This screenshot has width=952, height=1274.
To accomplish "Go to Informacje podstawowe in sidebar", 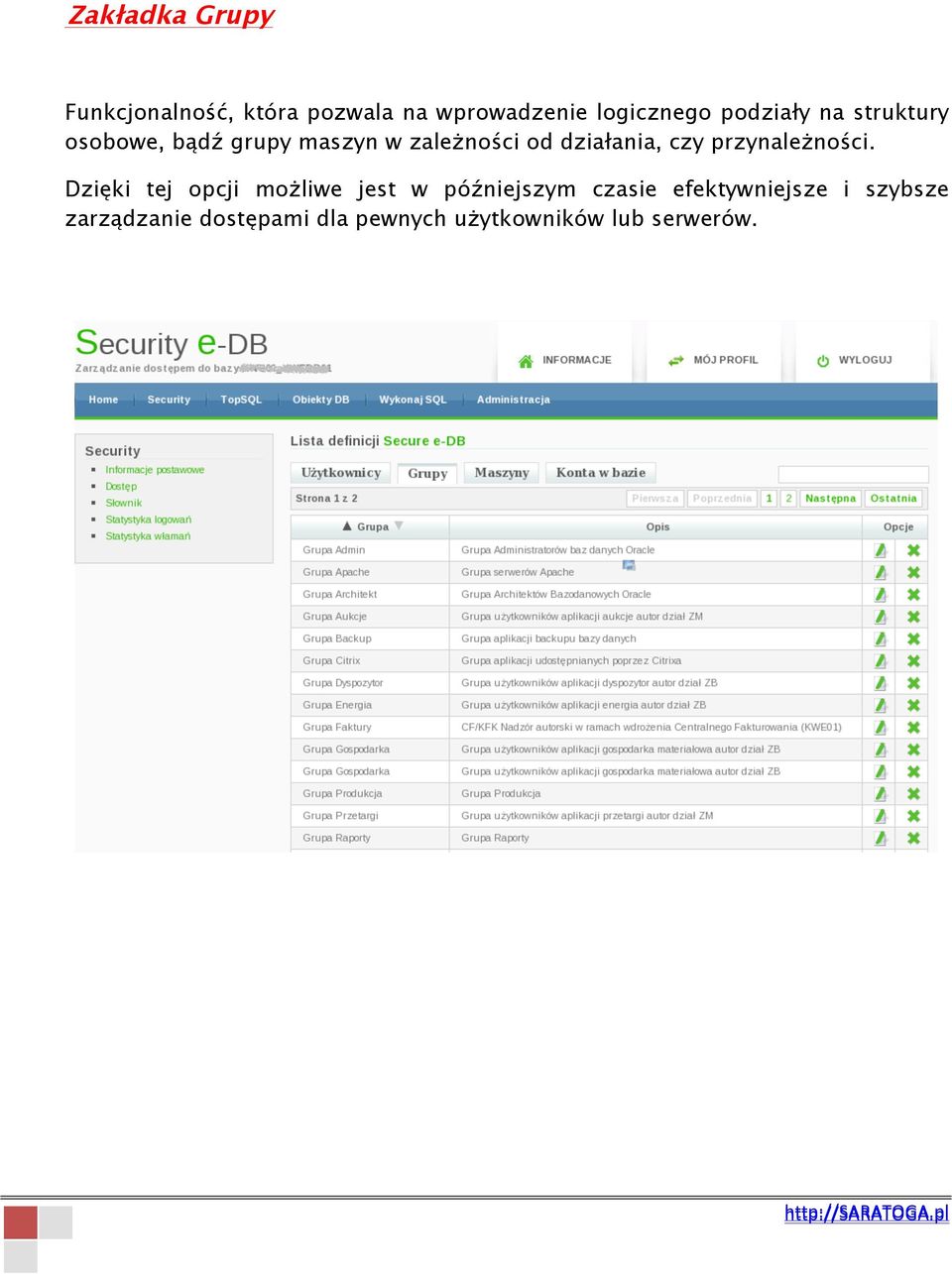I will click(155, 470).
